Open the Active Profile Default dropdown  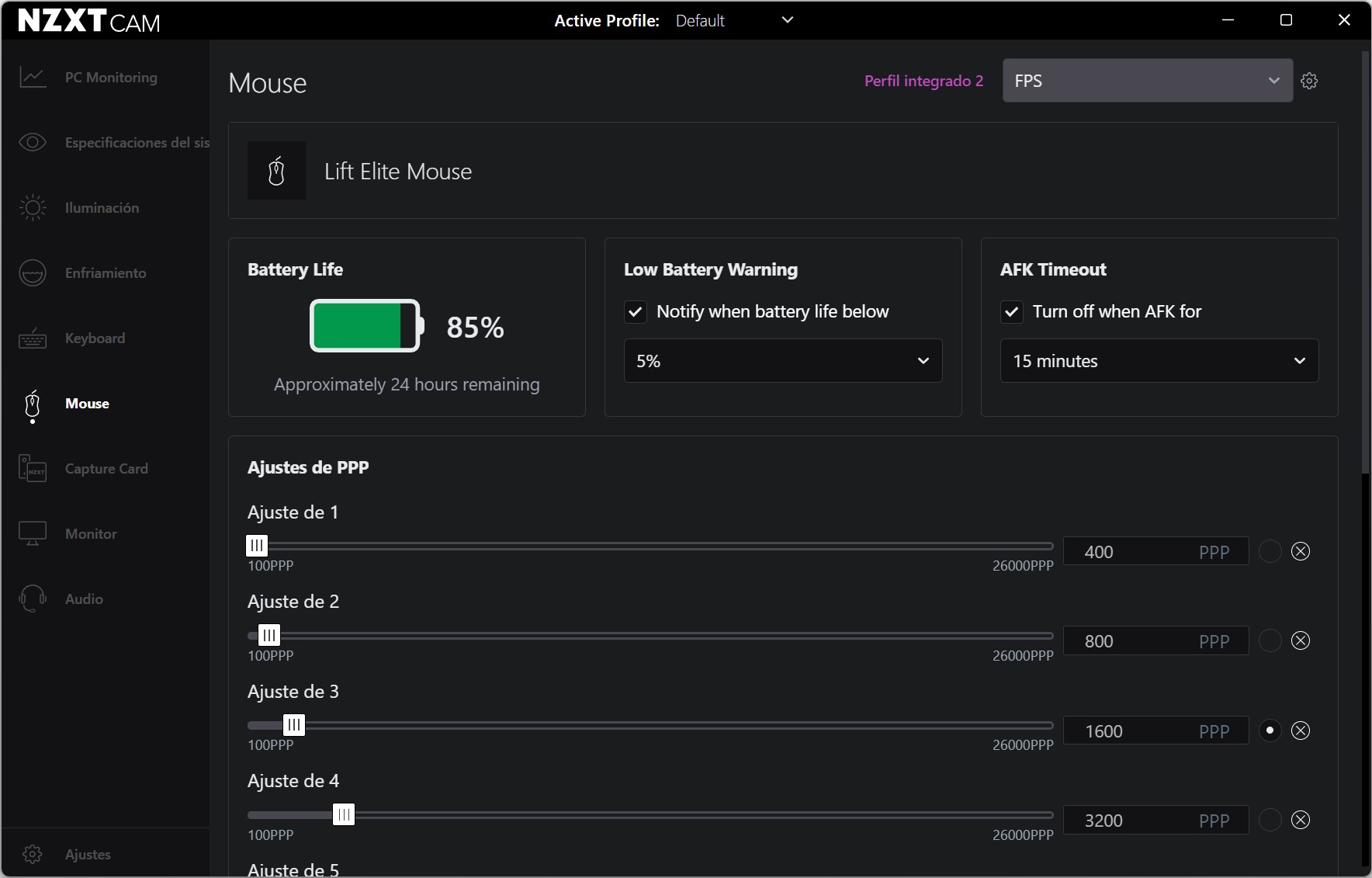(x=733, y=21)
